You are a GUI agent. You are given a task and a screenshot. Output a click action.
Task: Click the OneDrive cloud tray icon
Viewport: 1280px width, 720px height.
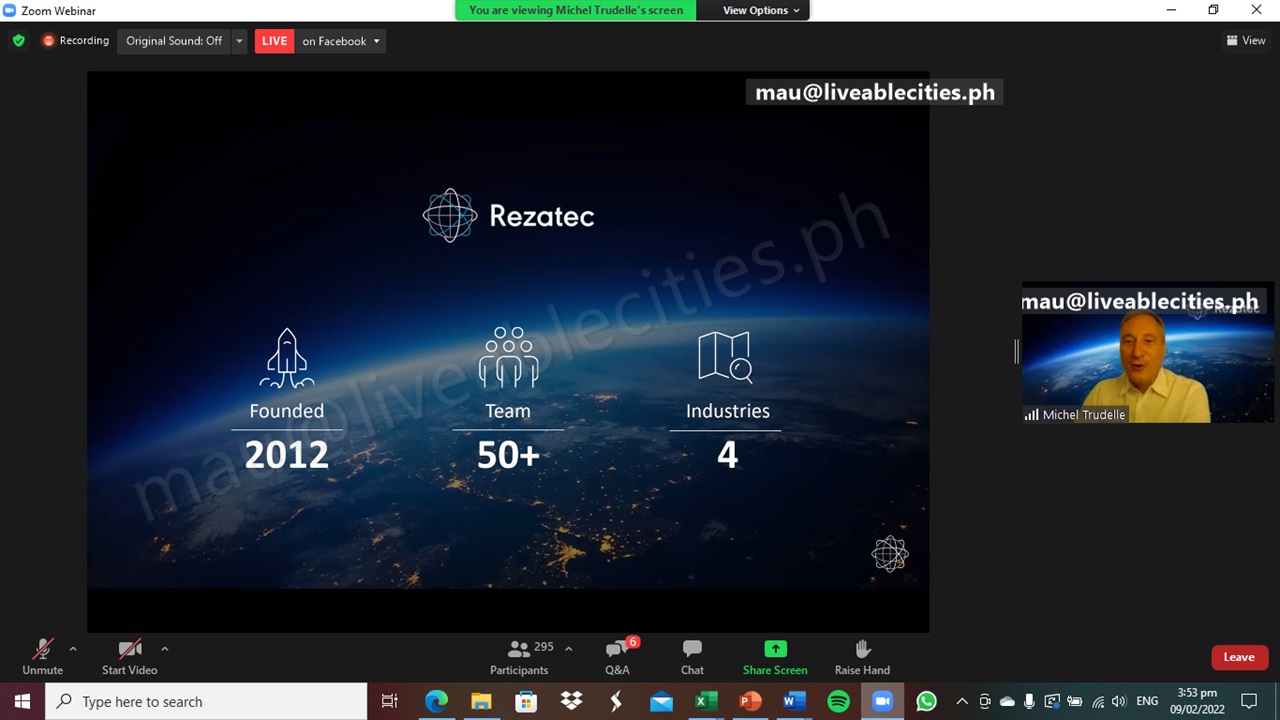pos(1007,701)
